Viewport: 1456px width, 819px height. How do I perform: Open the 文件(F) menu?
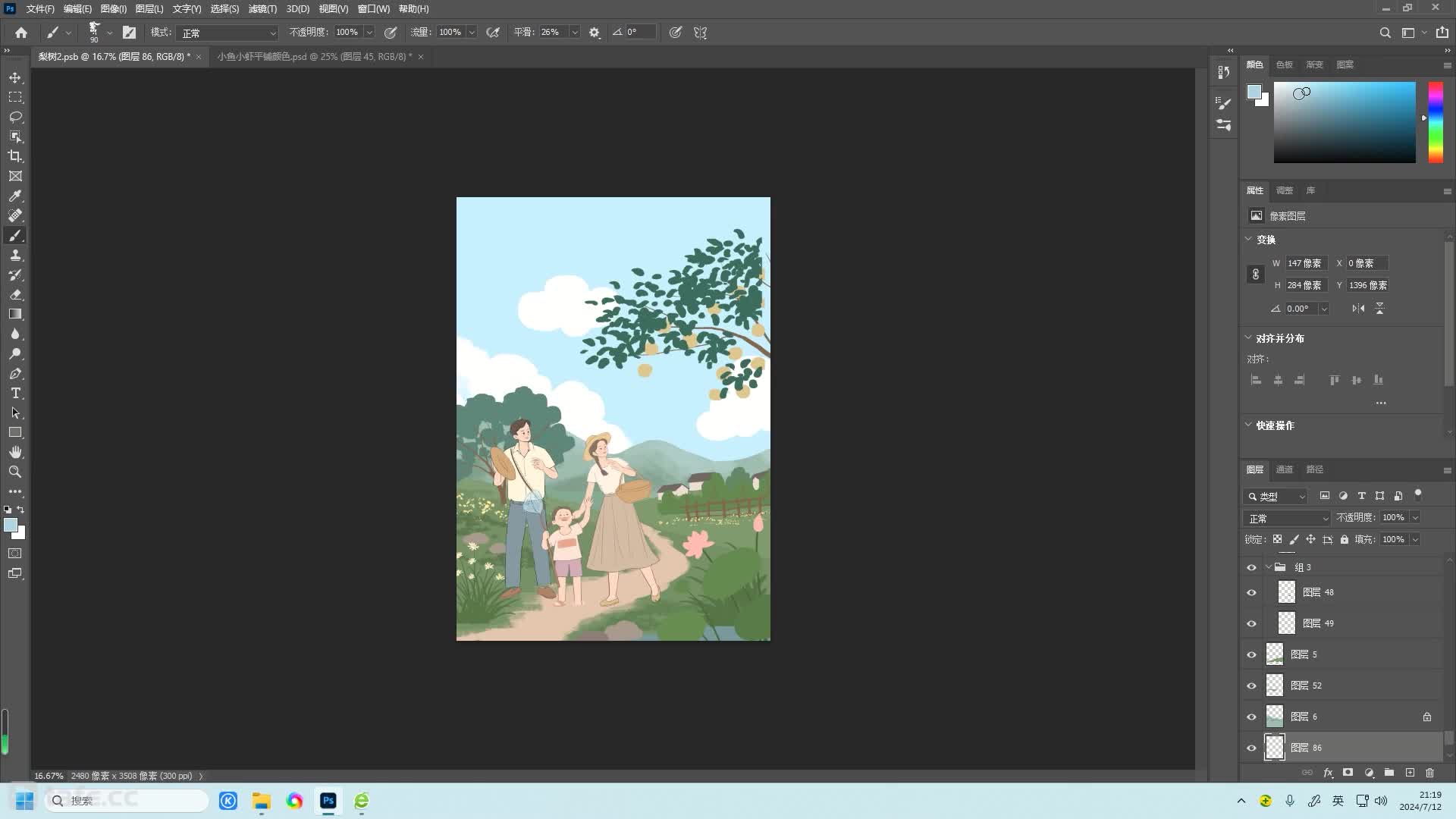point(40,9)
